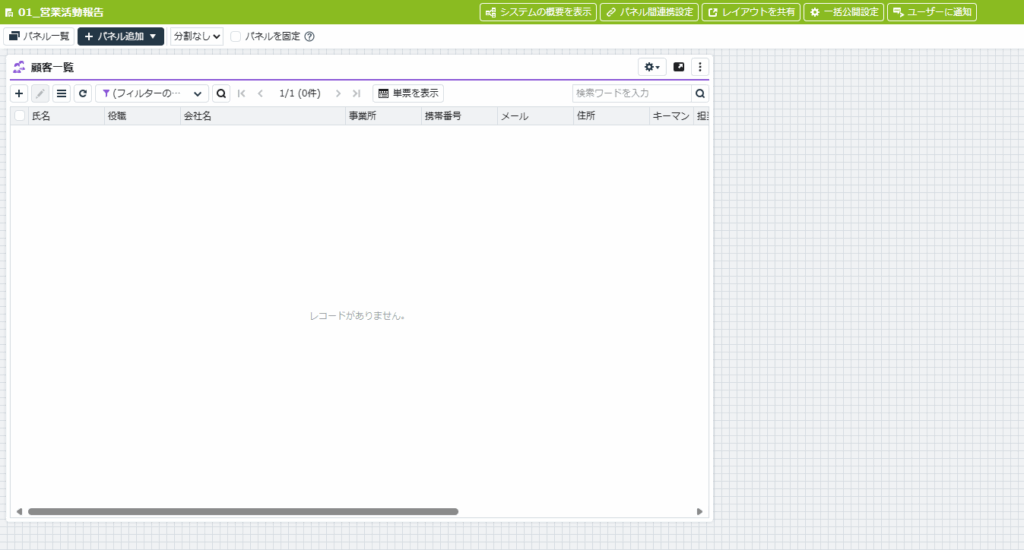Click the 単票を表示 button
The width and height of the screenshot is (1024, 550).
pyautogui.click(x=408, y=93)
